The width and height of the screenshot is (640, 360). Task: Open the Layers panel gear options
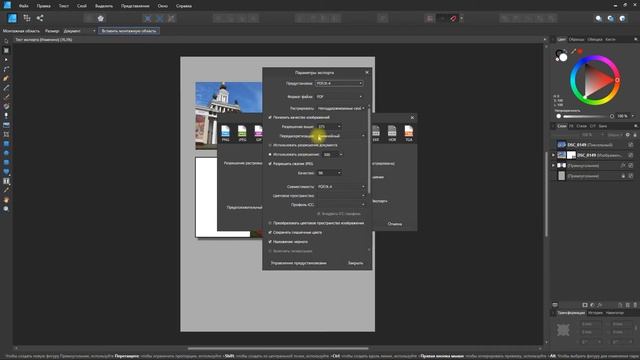[628, 135]
